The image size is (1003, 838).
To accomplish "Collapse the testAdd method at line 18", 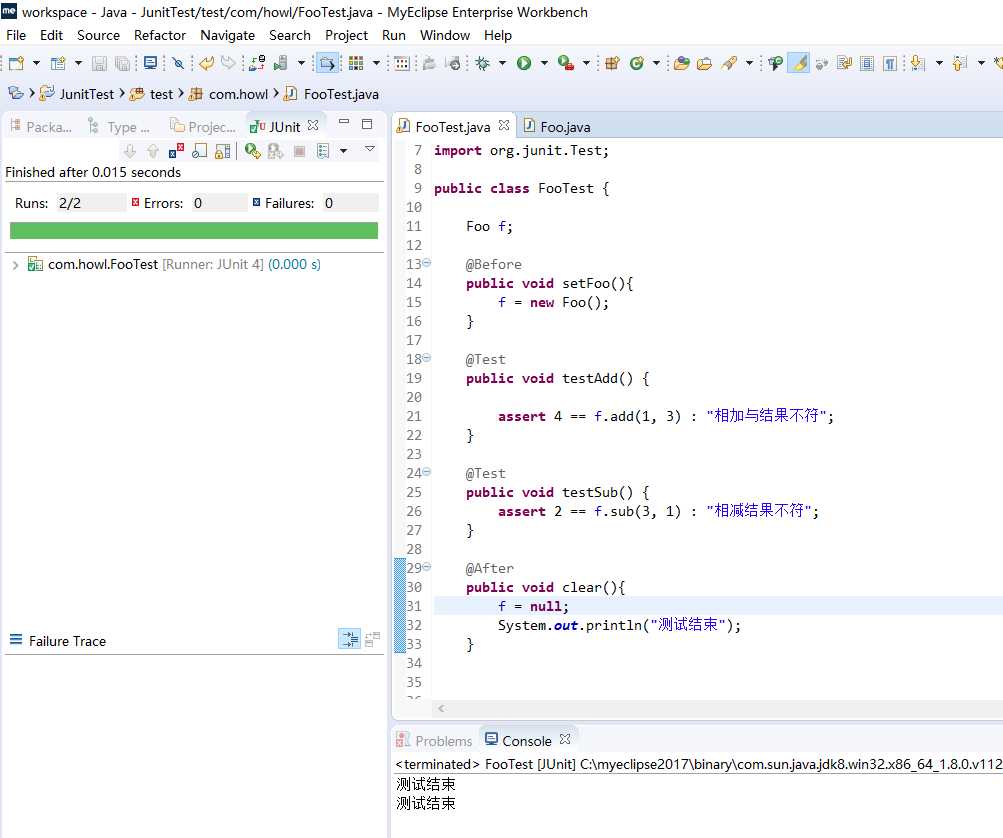I will 427,358.
